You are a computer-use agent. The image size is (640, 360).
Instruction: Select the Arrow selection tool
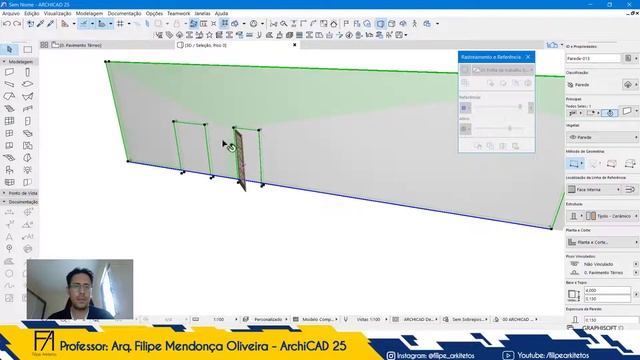(x=9, y=49)
